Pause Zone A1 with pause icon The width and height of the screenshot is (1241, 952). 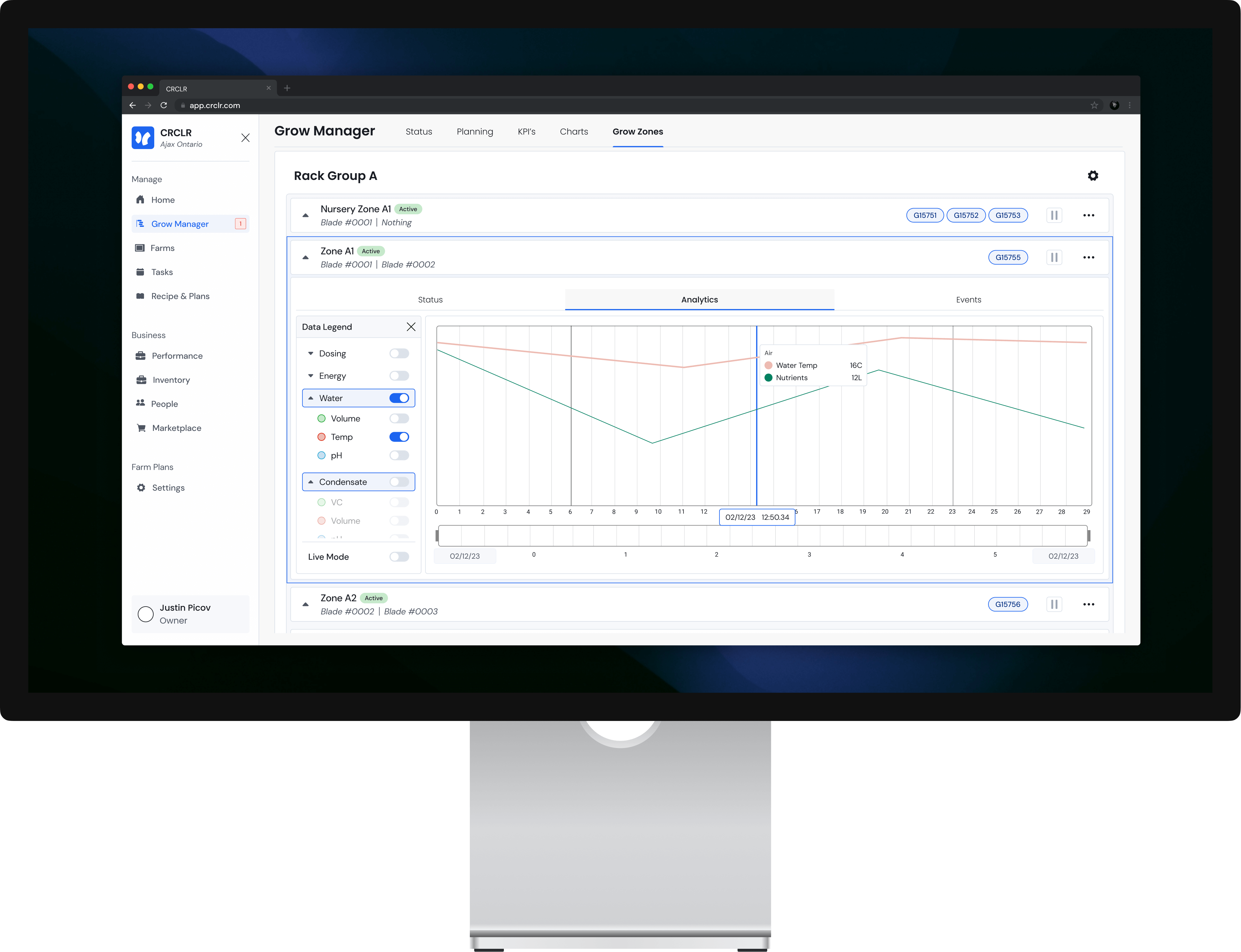pyautogui.click(x=1054, y=257)
